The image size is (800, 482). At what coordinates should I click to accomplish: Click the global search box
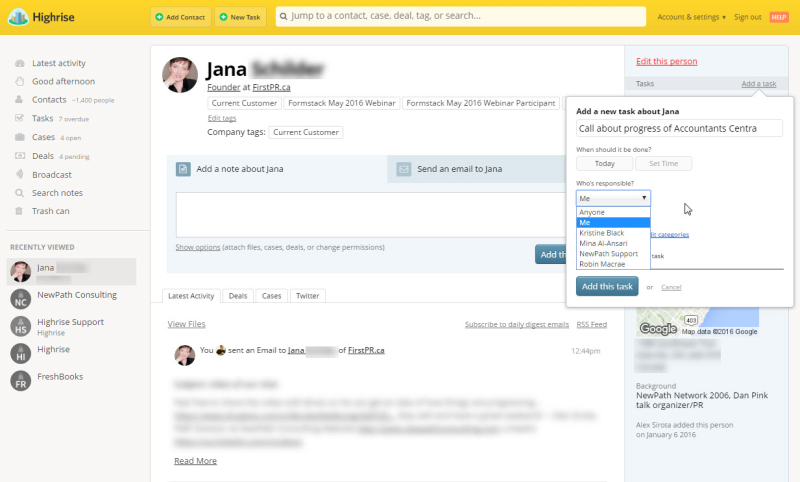[x=461, y=16]
